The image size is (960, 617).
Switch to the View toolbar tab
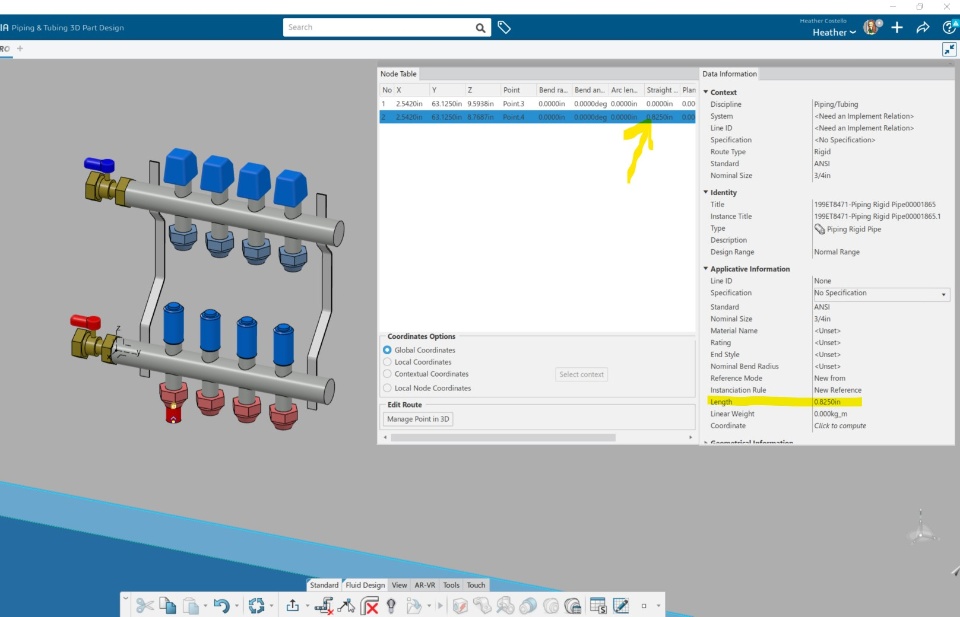click(399, 585)
